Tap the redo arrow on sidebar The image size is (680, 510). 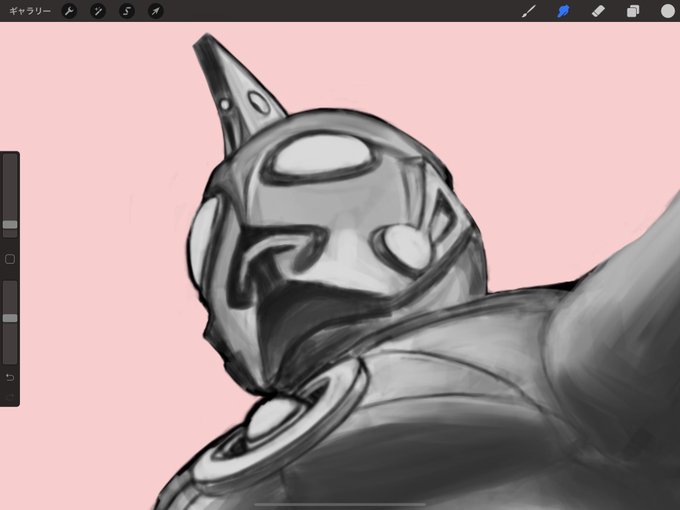tap(10, 396)
